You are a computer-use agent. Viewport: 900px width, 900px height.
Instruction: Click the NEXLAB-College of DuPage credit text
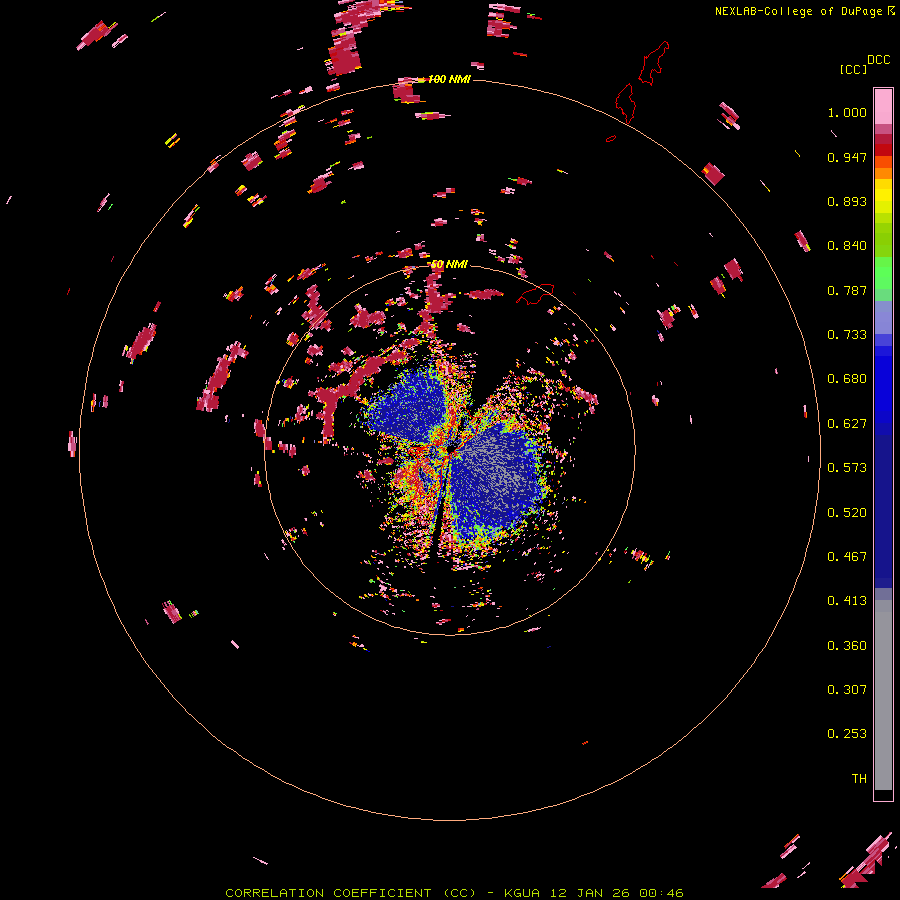[x=798, y=11]
